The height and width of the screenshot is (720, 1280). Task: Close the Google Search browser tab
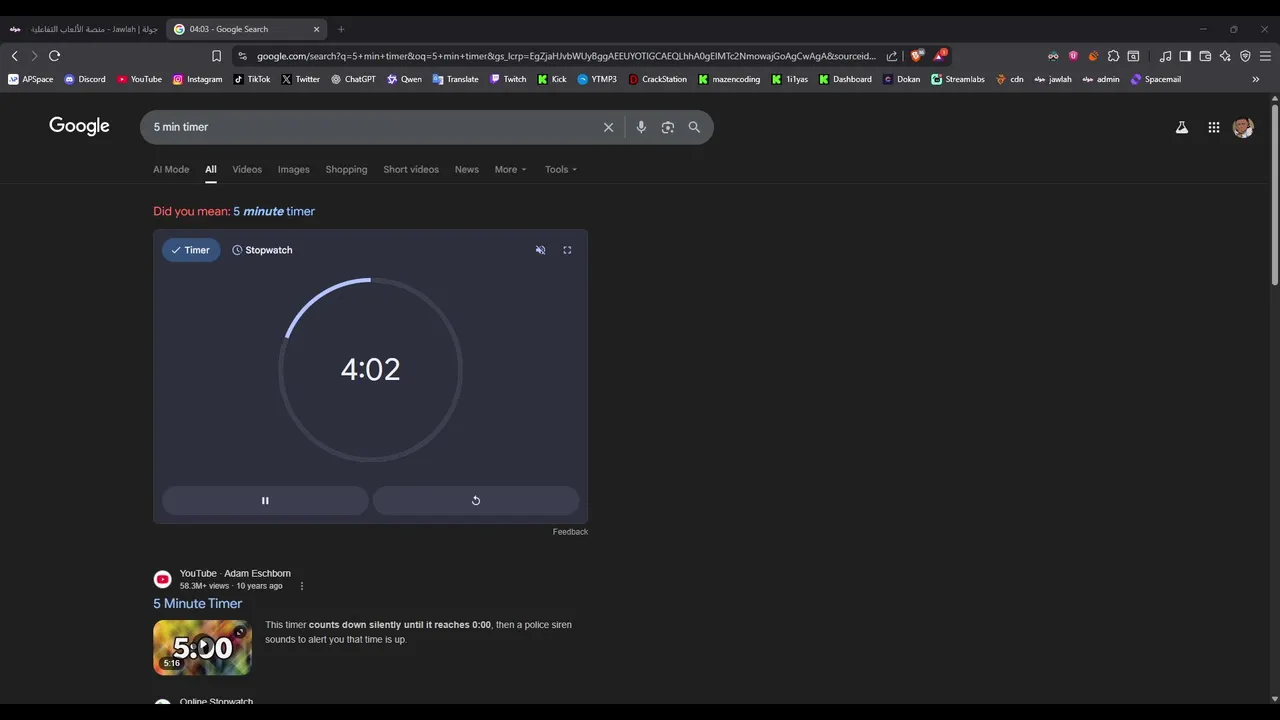tap(316, 29)
